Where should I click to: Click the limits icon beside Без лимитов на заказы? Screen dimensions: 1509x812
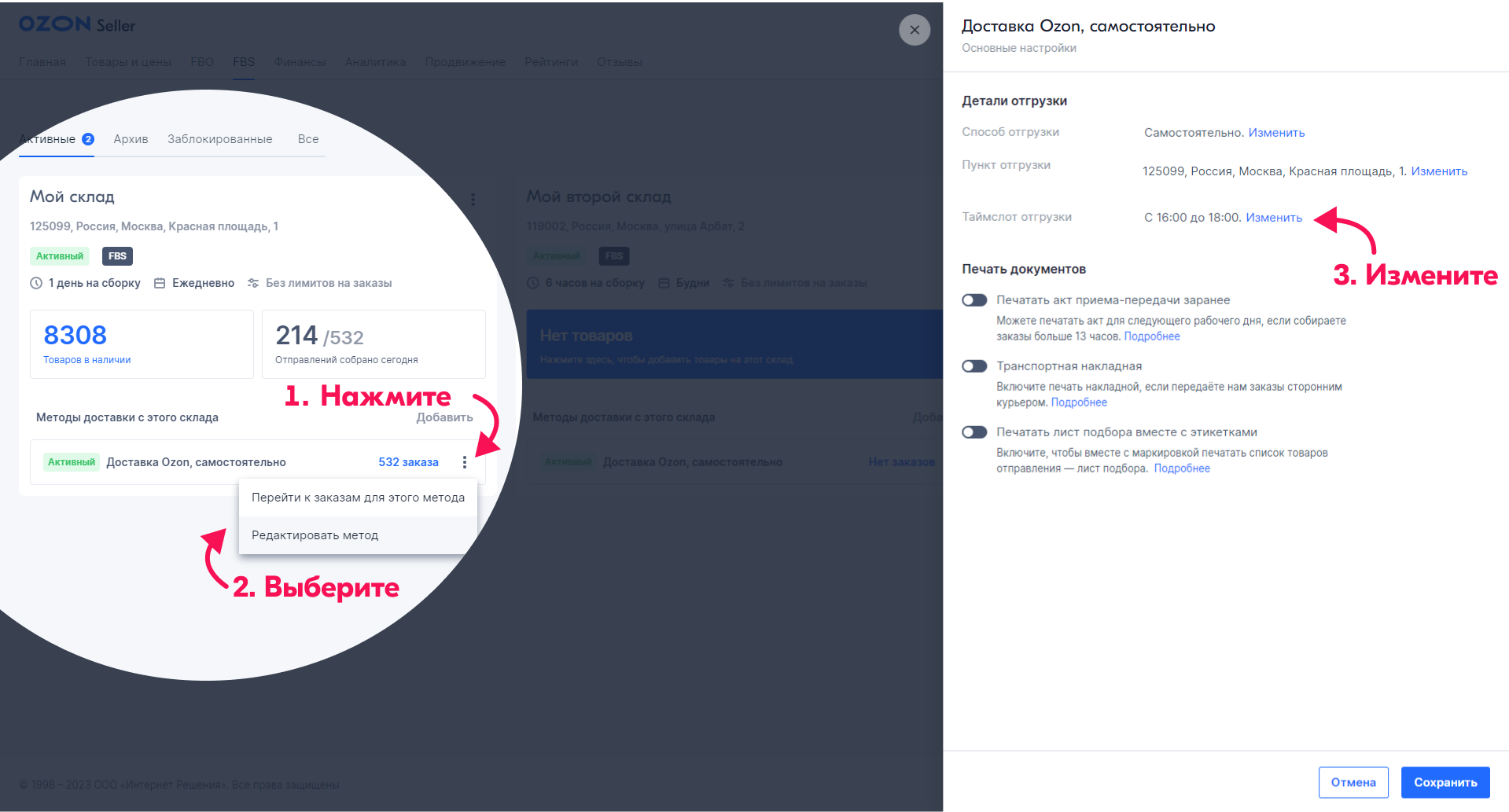pos(253,283)
